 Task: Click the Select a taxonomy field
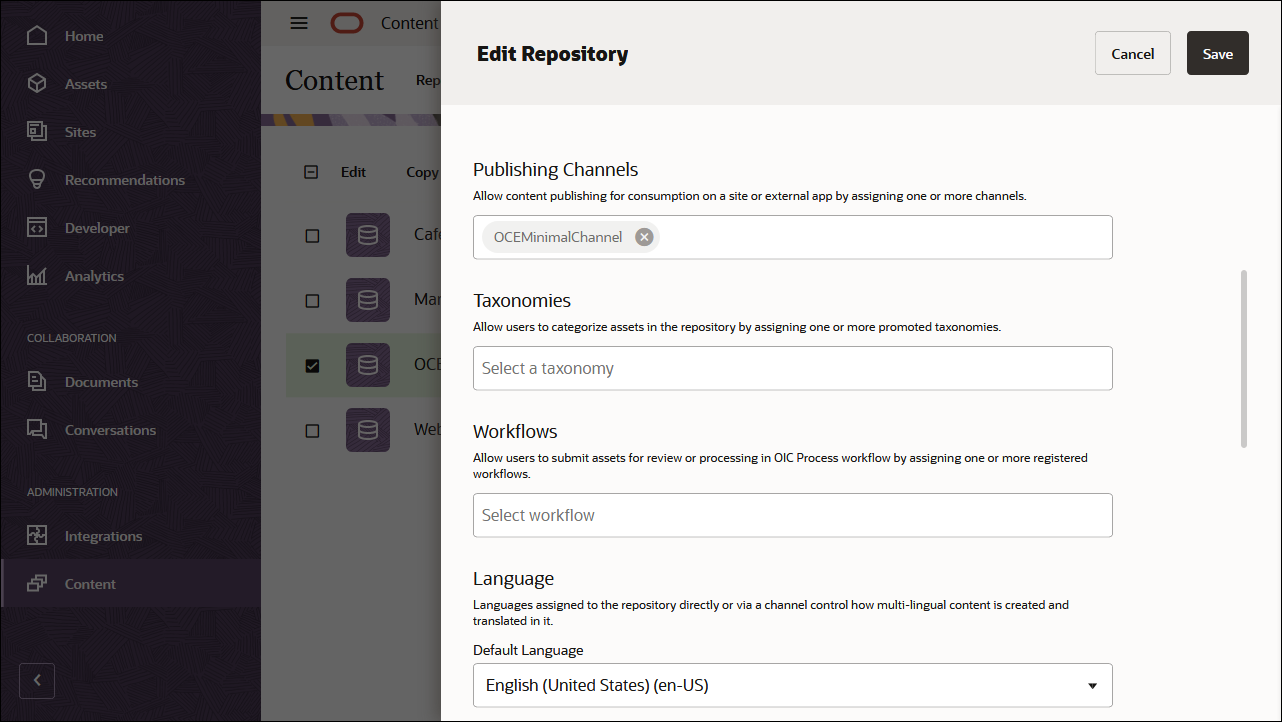tap(792, 368)
